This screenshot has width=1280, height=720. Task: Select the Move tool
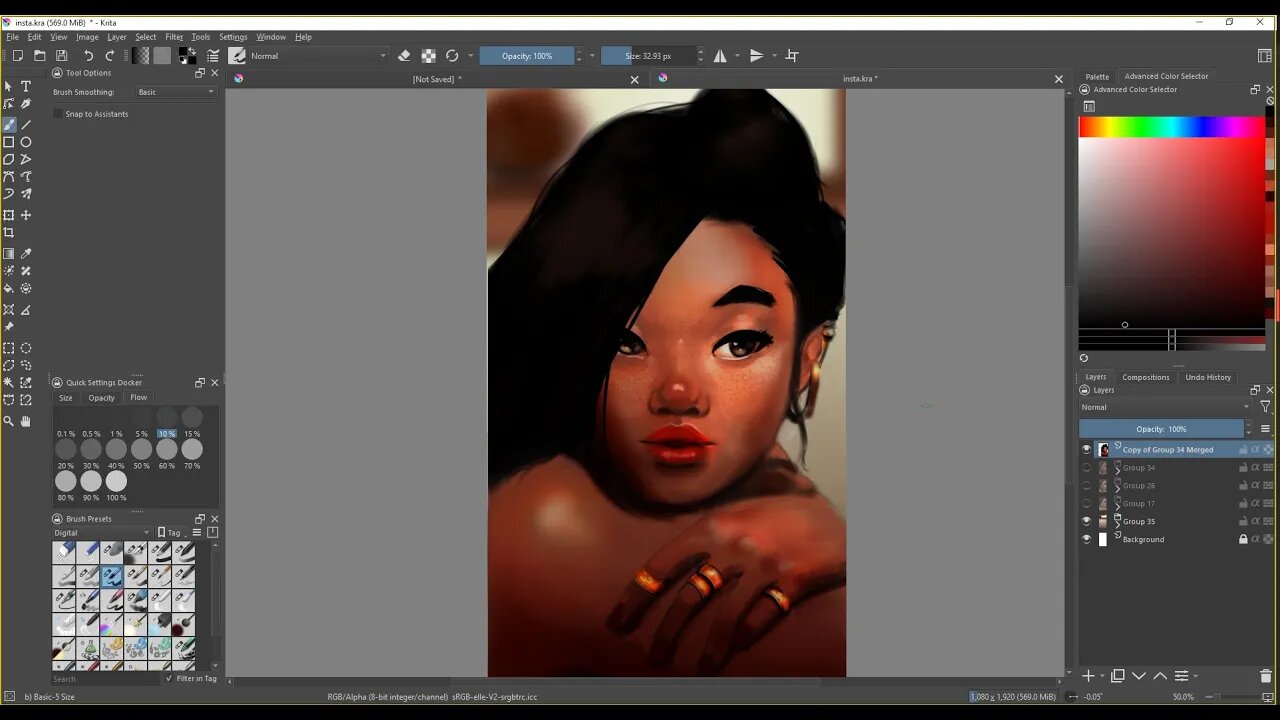(x=26, y=215)
